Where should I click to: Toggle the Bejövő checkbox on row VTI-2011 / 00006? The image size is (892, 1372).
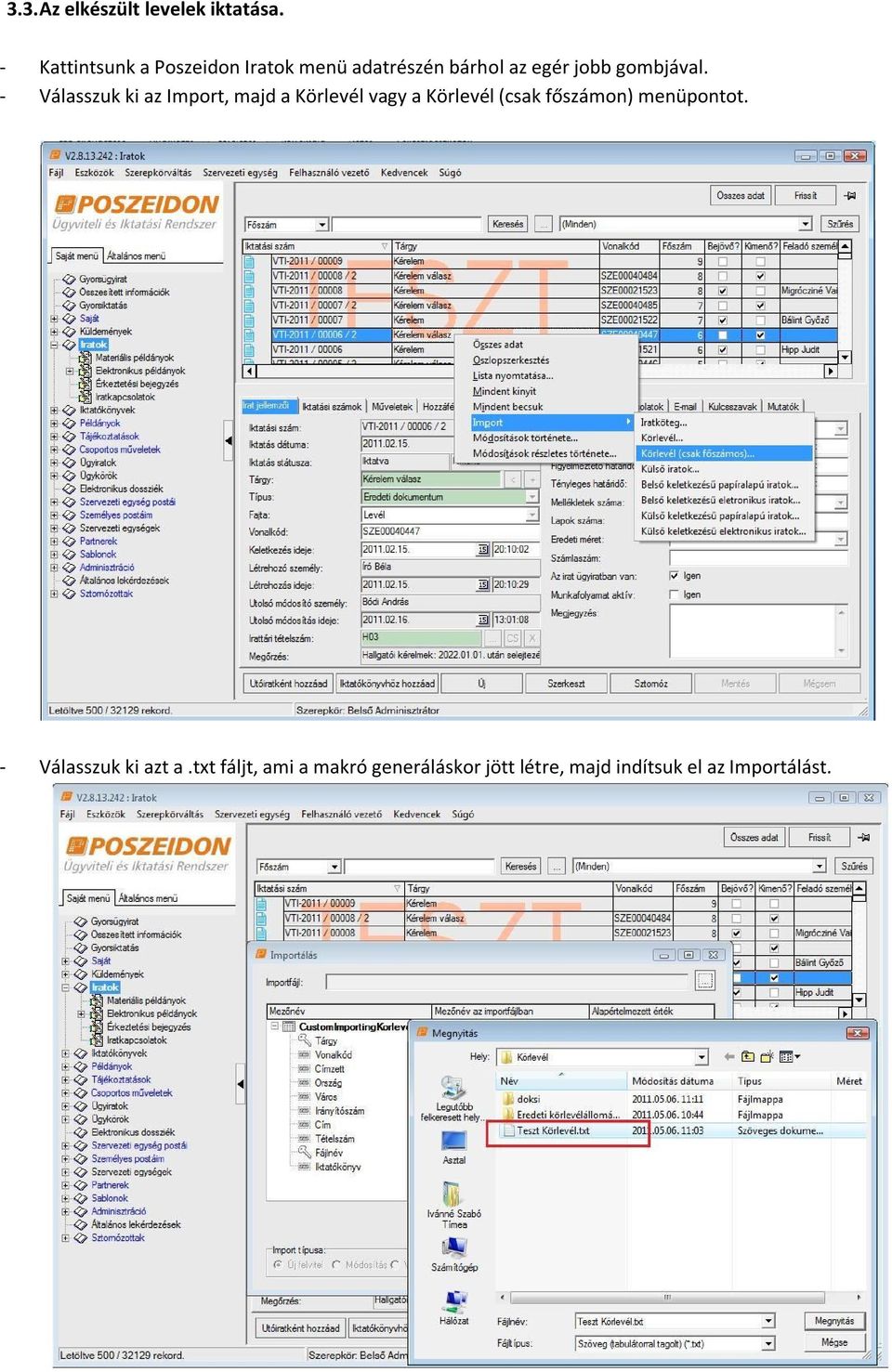tap(723, 350)
